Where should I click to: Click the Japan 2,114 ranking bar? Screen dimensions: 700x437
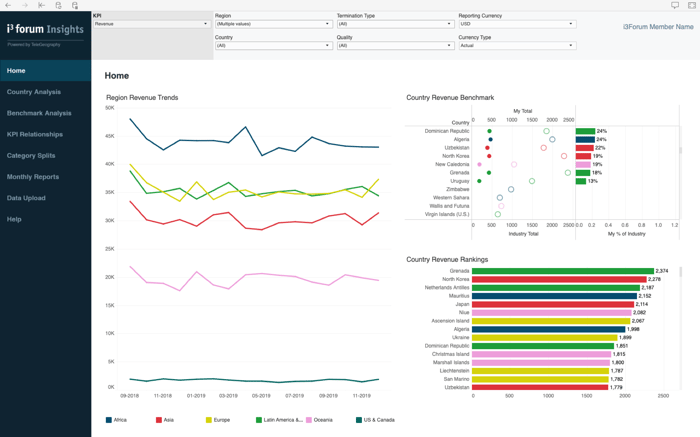tap(553, 304)
